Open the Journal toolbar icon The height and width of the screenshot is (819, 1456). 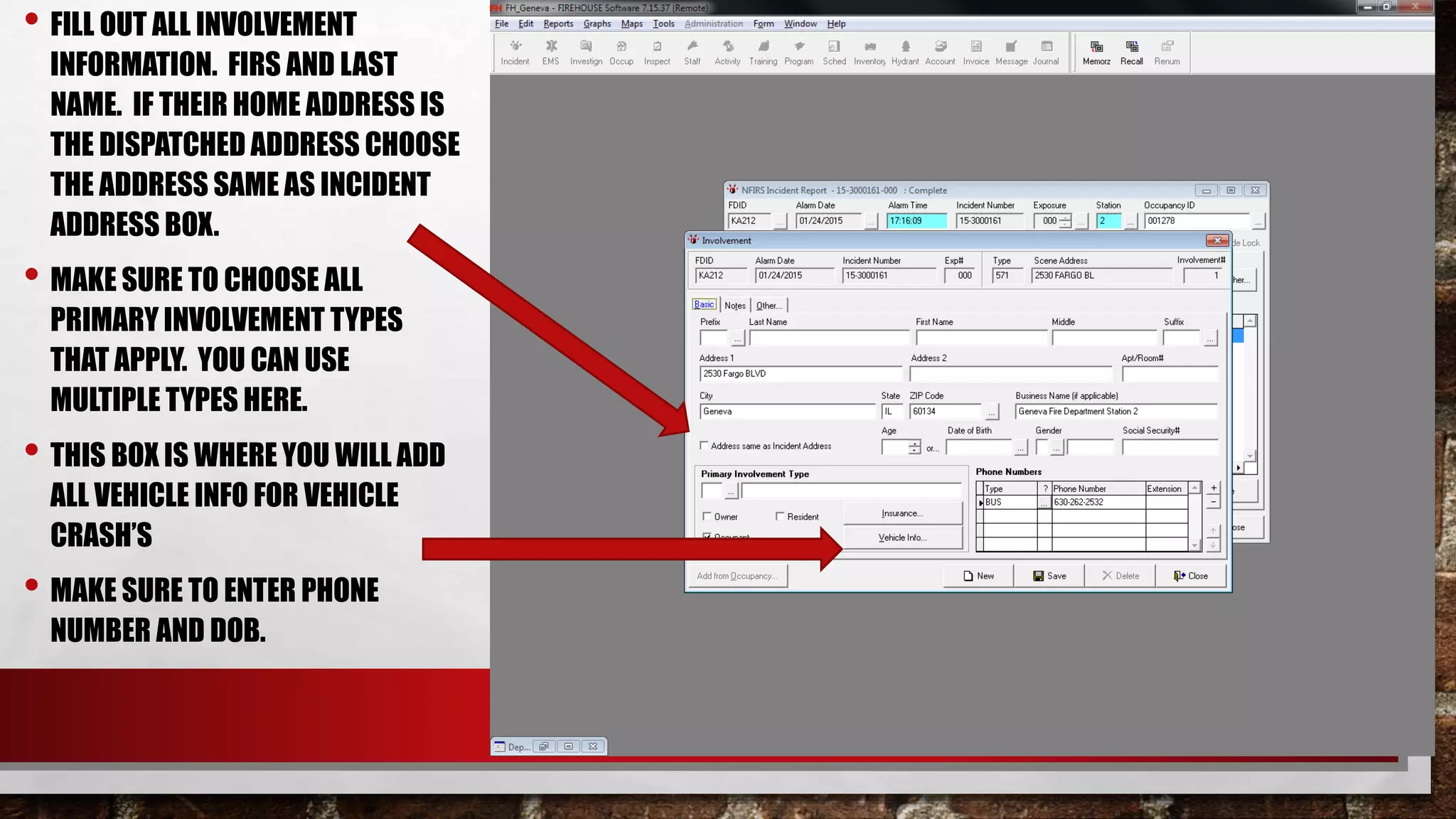pyautogui.click(x=1046, y=53)
